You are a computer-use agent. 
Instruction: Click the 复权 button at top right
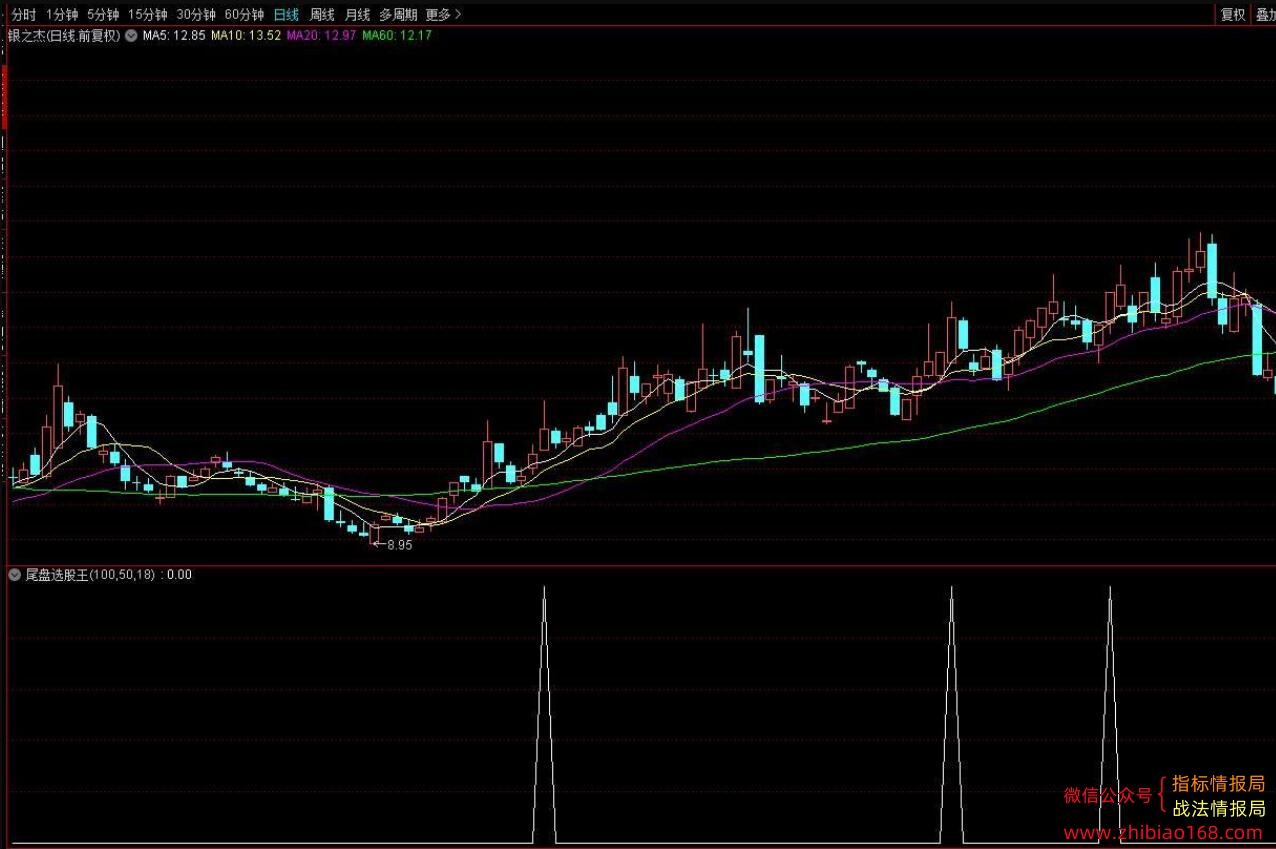coord(1232,15)
